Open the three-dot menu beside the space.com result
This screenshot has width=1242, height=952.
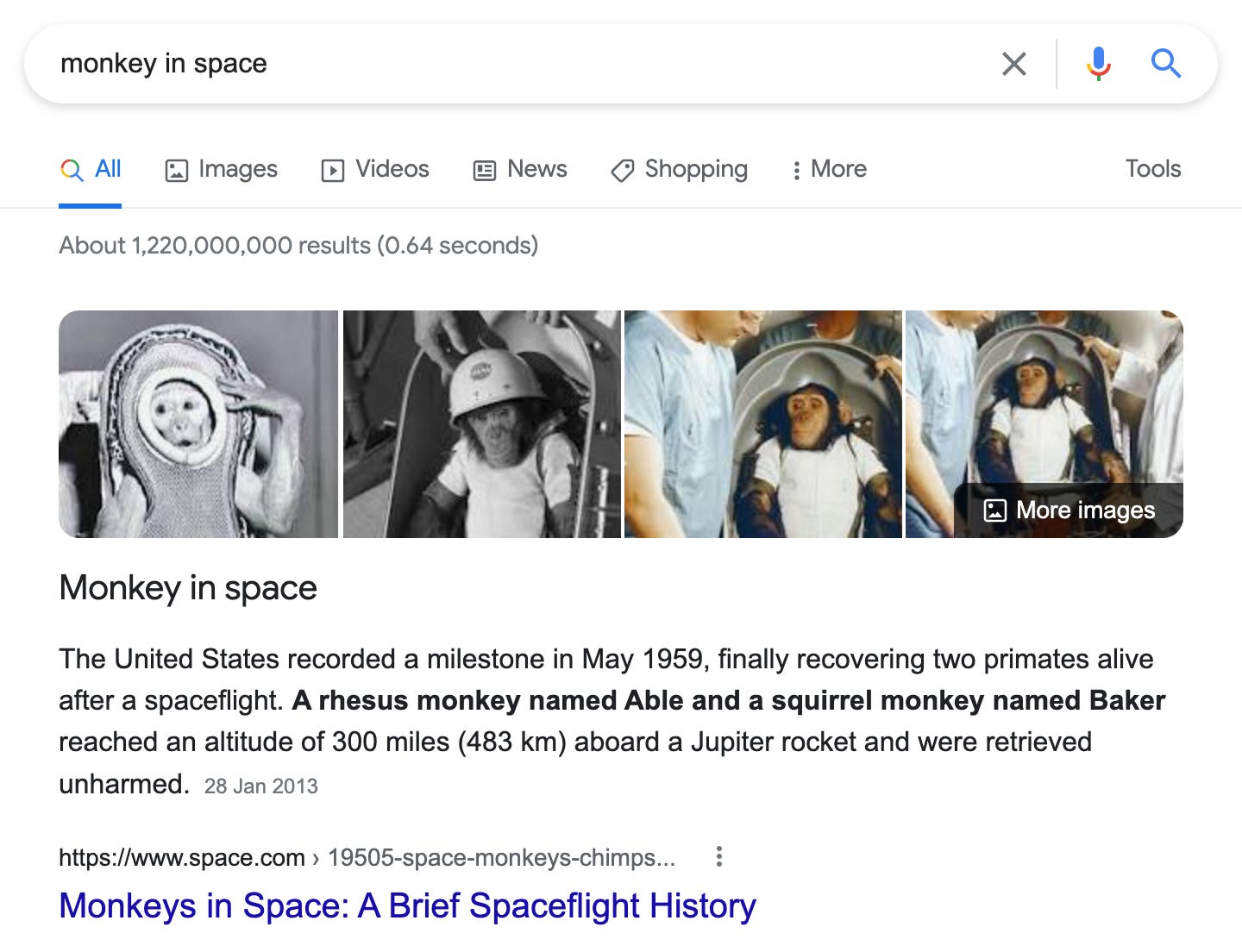tap(719, 856)
